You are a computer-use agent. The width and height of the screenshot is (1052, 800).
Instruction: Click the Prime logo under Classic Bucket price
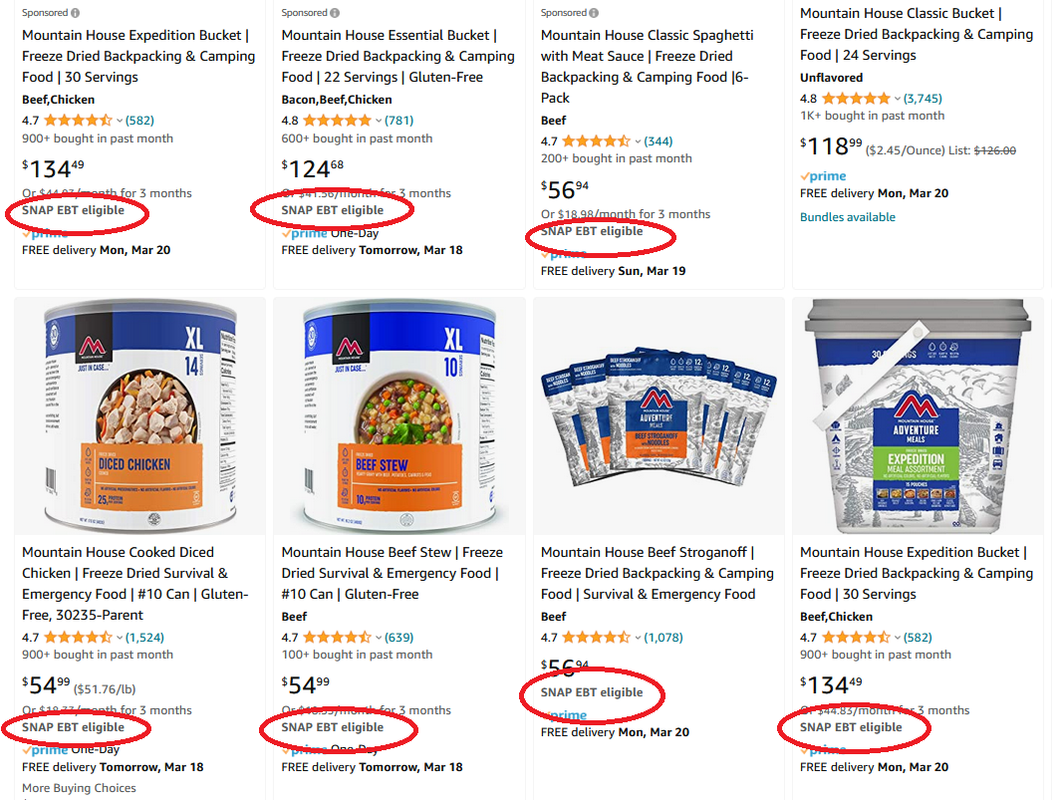coord(823,176)
